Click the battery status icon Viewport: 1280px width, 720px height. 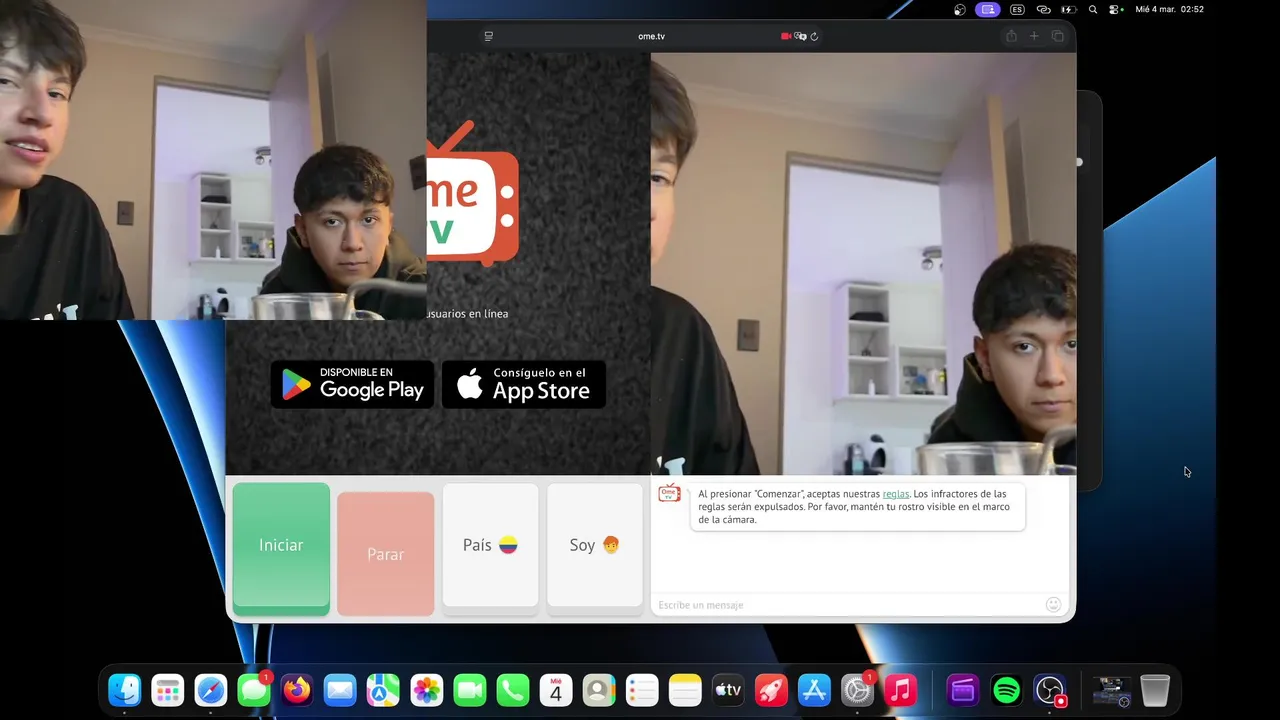(1068, 9)
